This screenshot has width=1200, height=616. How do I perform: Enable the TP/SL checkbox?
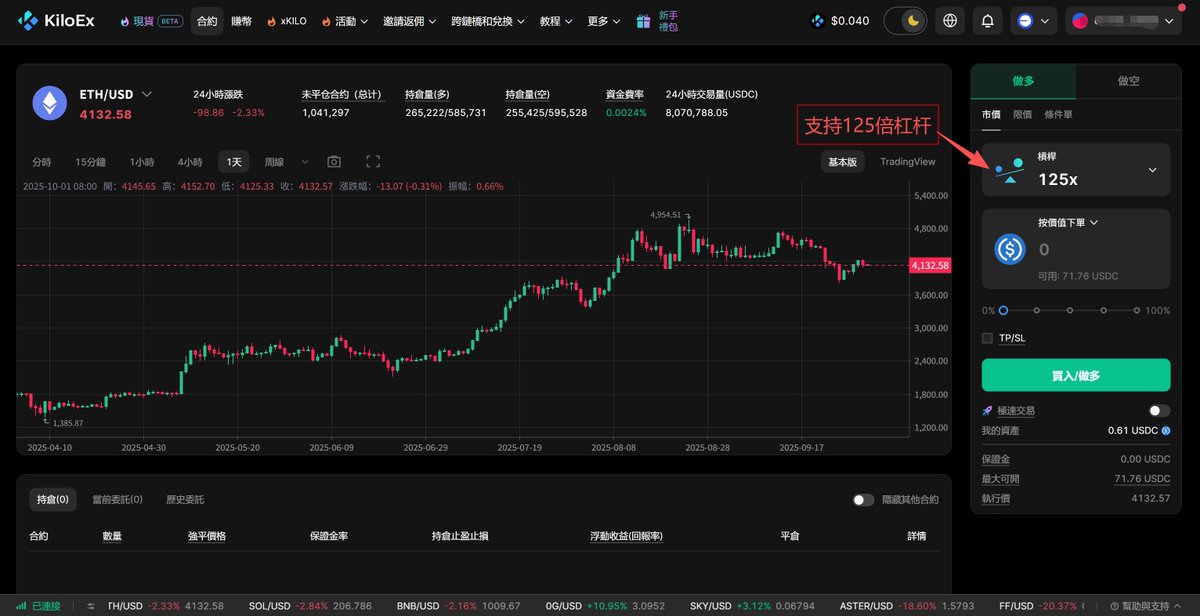coord(988,338)
